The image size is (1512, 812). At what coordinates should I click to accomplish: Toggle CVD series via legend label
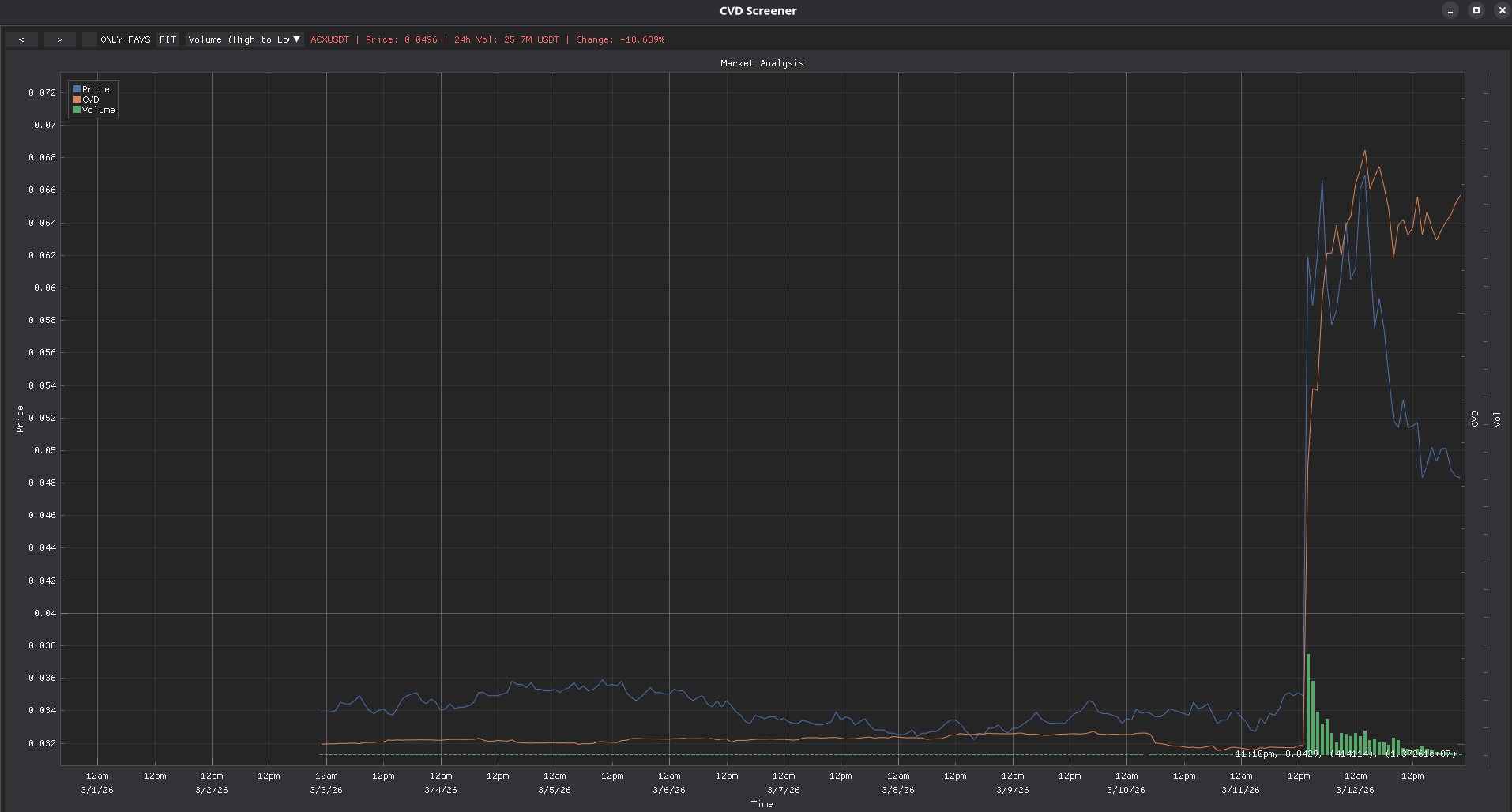pyautogui.click(x=91, y=100)
